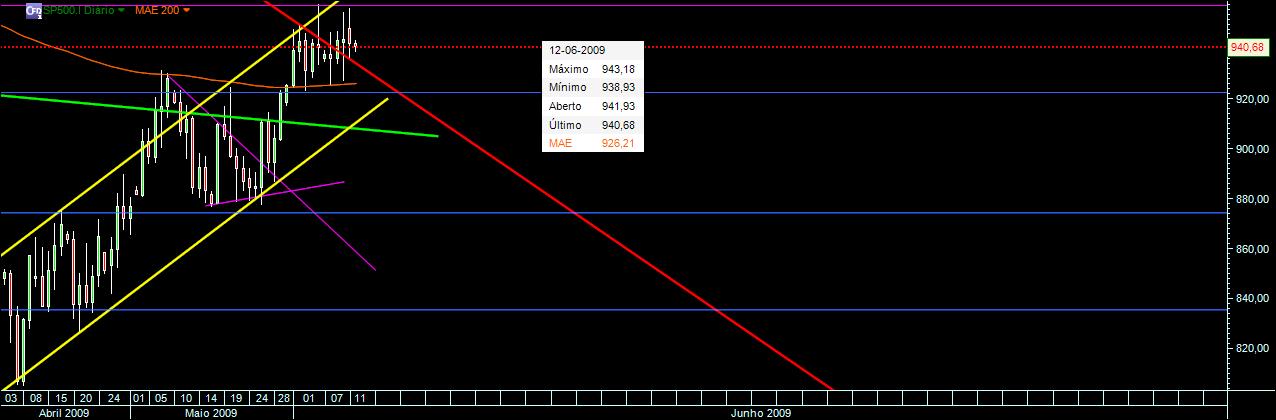Click the Aberto 941,93 row
Viewport: 1276px width, 420px height.
click(592, 107)
